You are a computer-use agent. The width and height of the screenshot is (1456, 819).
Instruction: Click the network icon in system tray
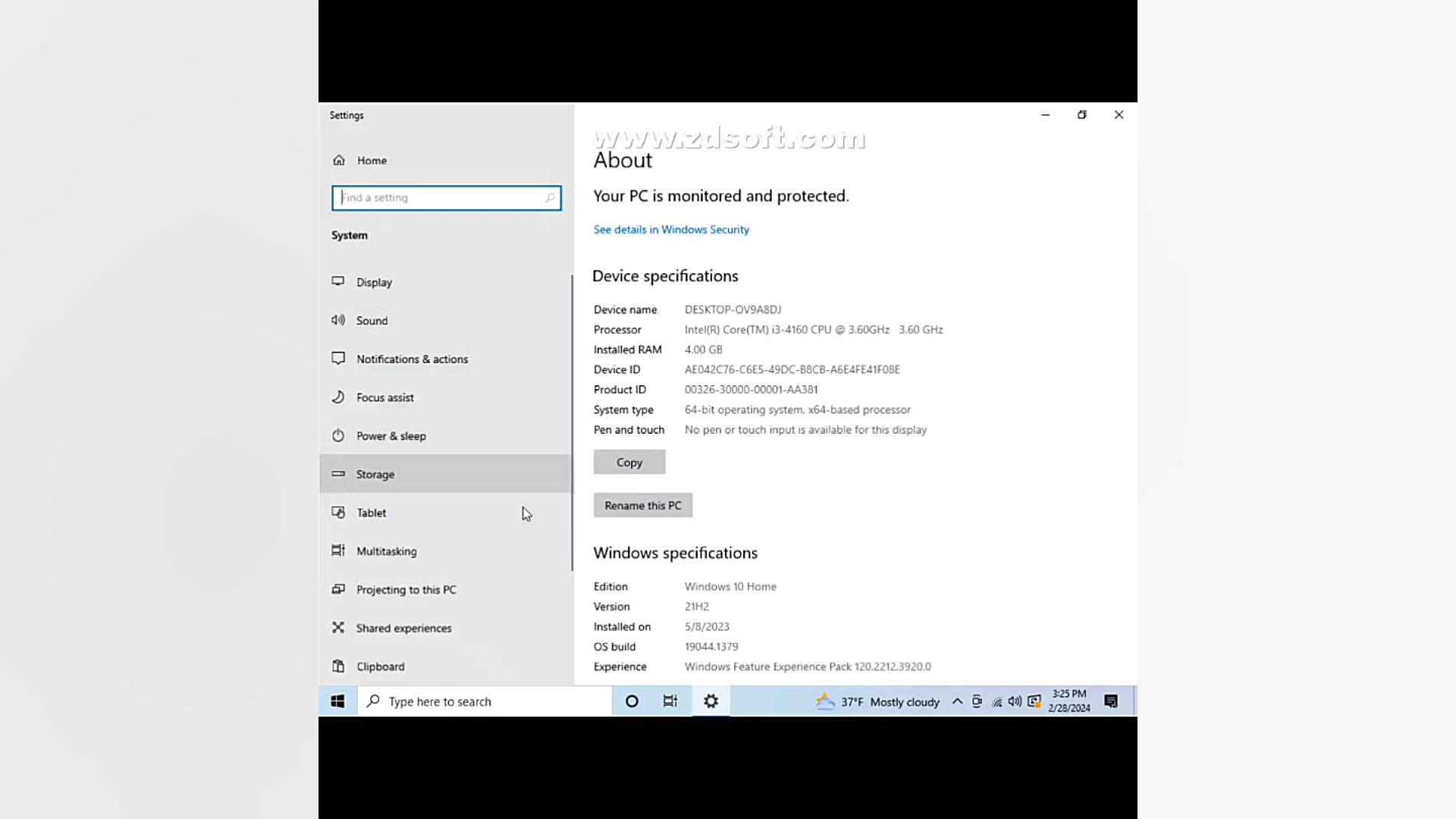[x=996, y=702]
